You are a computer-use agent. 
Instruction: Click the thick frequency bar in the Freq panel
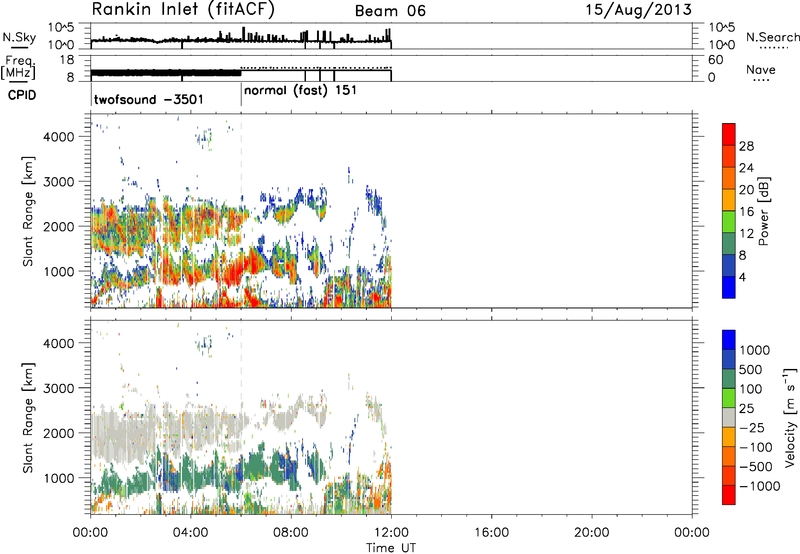coord(166,73)
